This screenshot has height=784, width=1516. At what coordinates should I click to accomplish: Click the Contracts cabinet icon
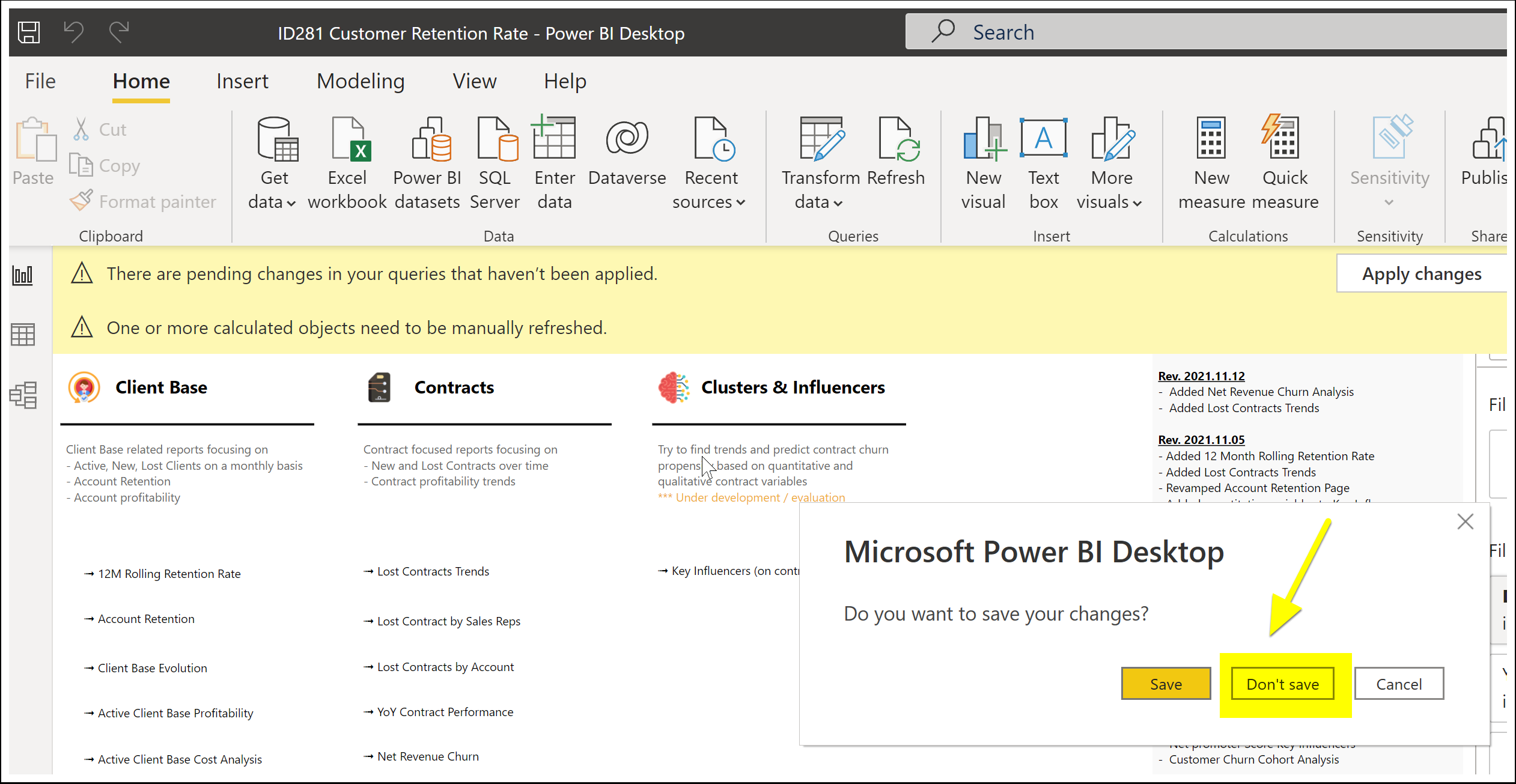click(x=379, y=387)
